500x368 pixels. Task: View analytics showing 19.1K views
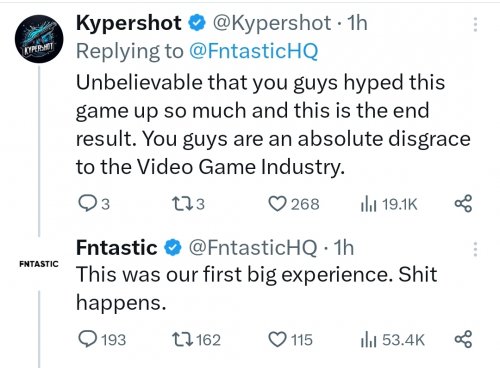click(389, 204)
